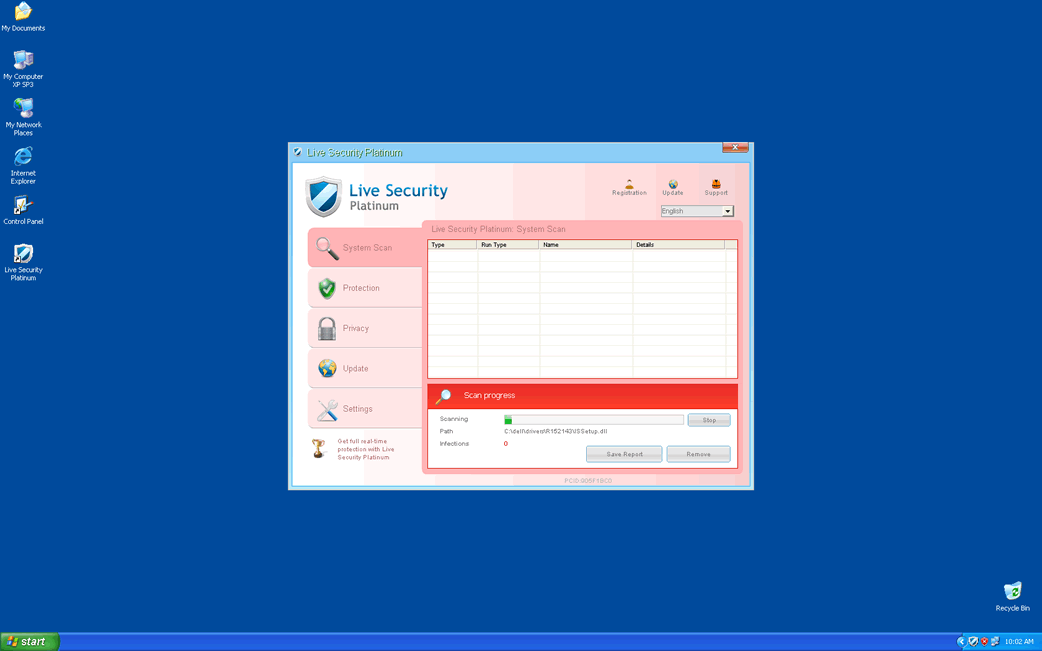Open the Control Panel desktop icon
The height and width of the screenshot is (651, 1042).
[x=23, y=207]
